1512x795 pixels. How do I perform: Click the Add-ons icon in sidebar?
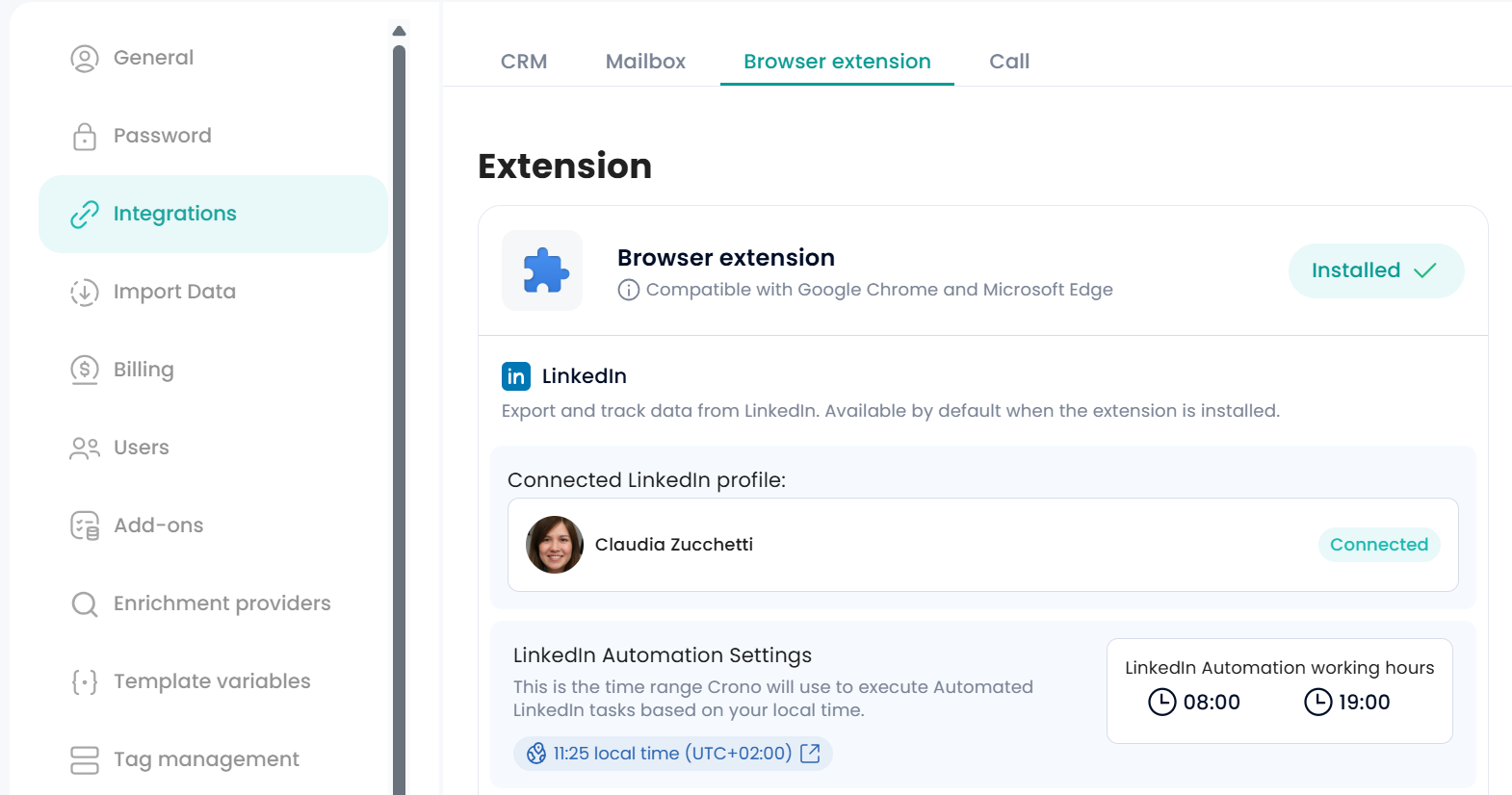(x=85, y=526)
